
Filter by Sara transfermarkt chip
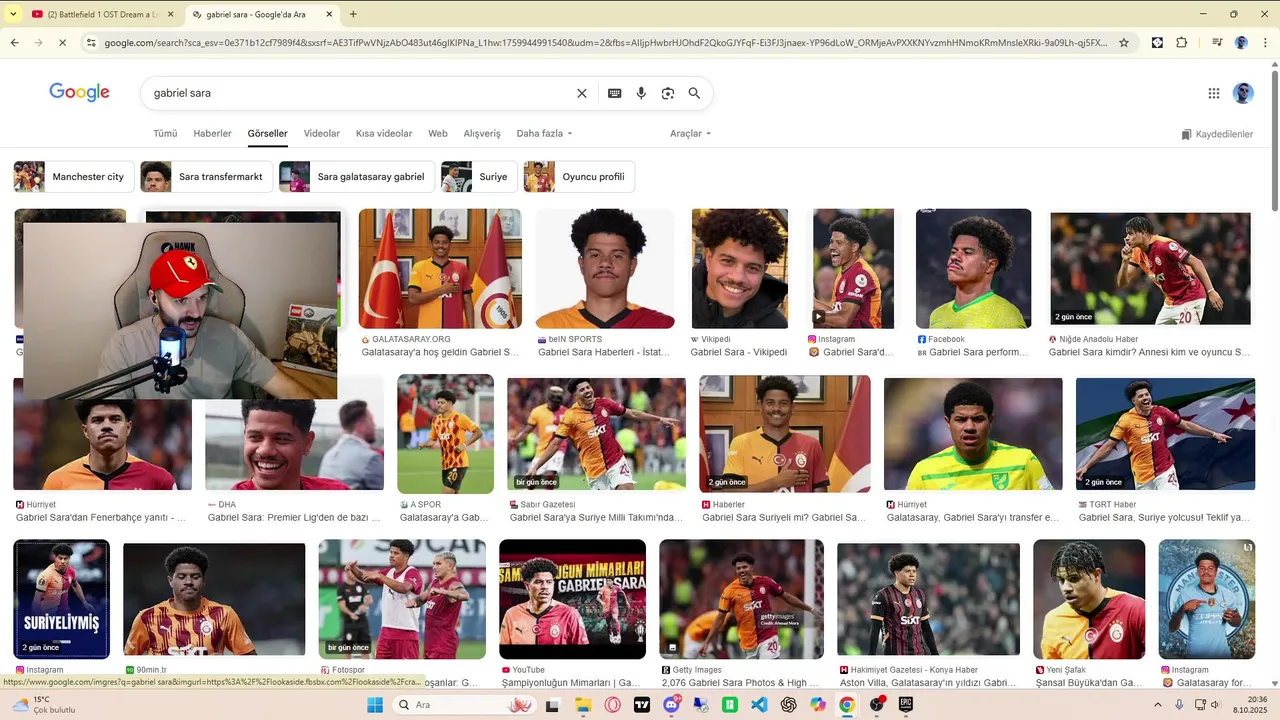pyautogui.click(x=205, y=177)
